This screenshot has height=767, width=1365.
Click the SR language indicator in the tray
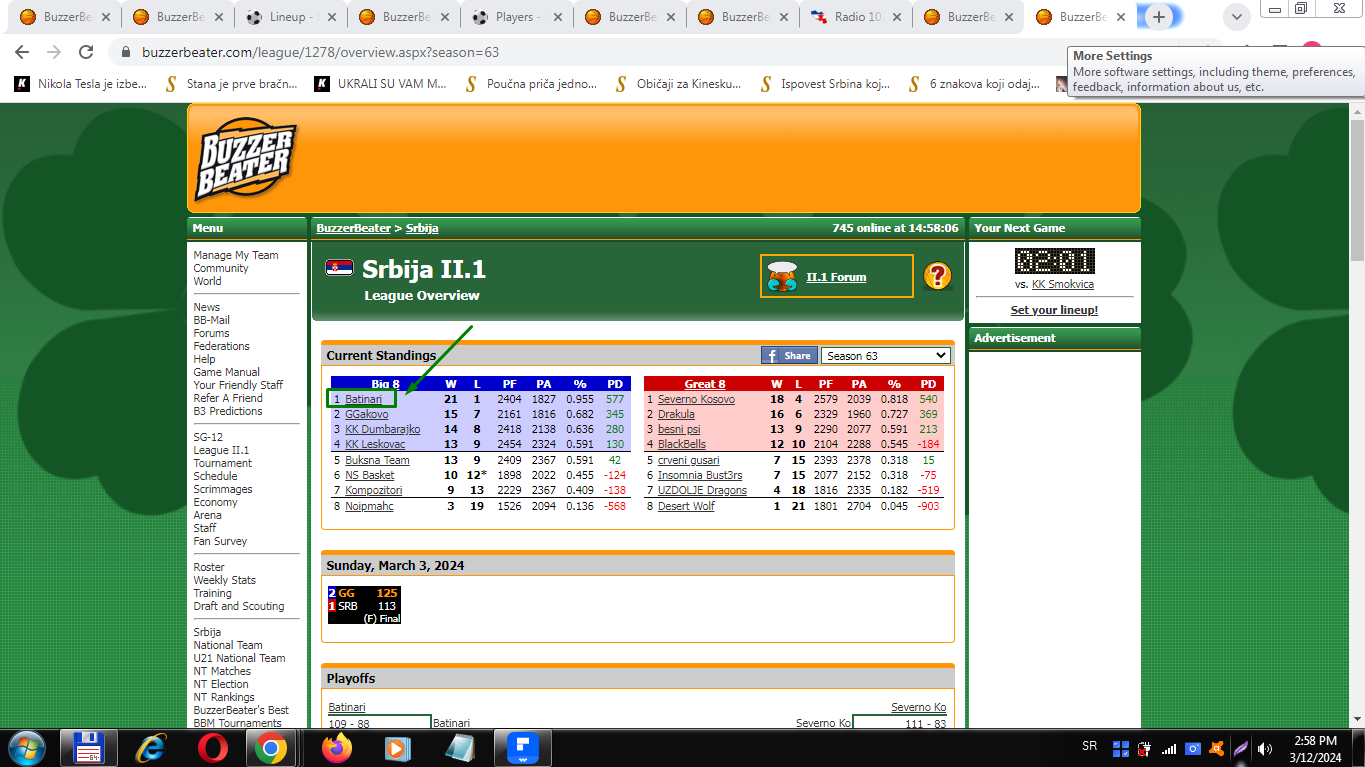[x=1089, y=746]
